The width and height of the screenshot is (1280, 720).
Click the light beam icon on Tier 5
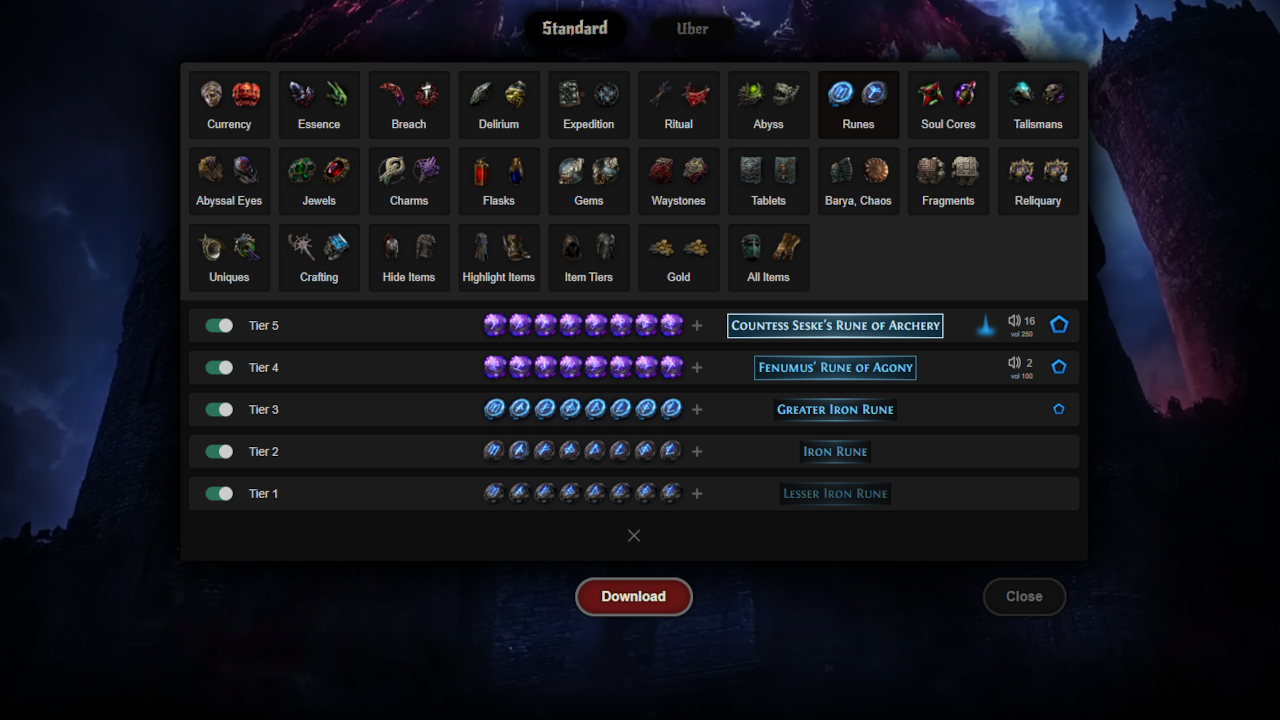click(986, 325)
